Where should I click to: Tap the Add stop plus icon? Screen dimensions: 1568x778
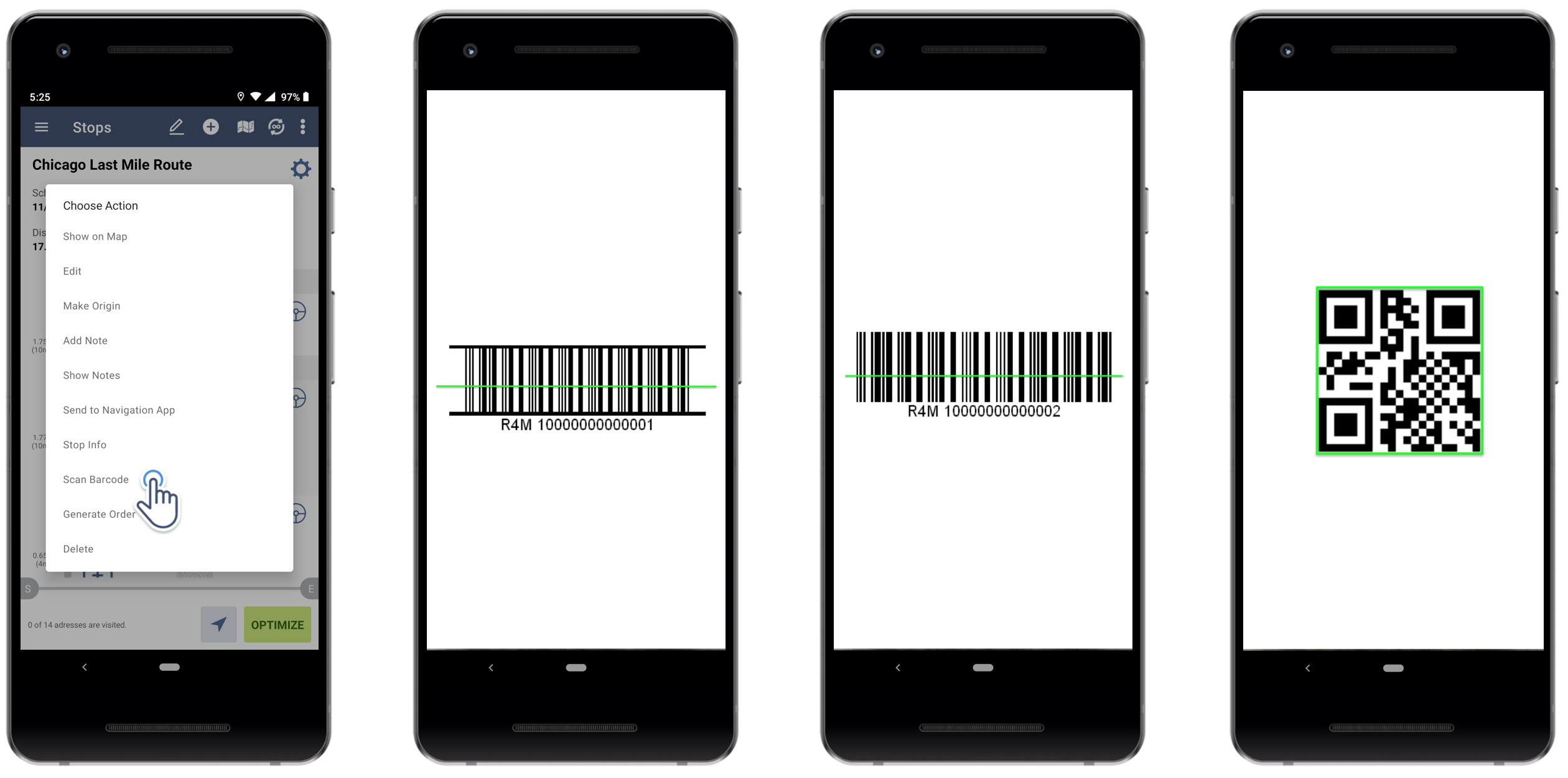[210, 127]
